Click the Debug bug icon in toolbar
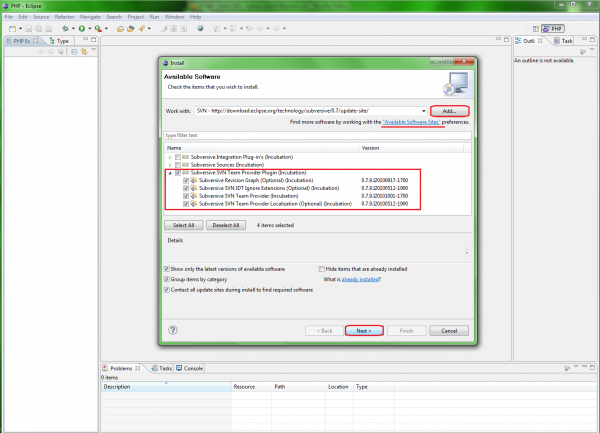Image resolution: width=600 pixels, height=433 pixels. (65, 29)
